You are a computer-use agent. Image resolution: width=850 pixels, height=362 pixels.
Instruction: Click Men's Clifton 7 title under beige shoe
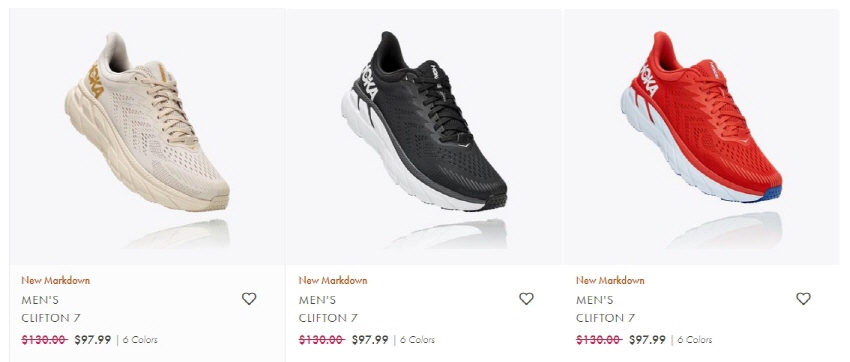tap(51, 309)
